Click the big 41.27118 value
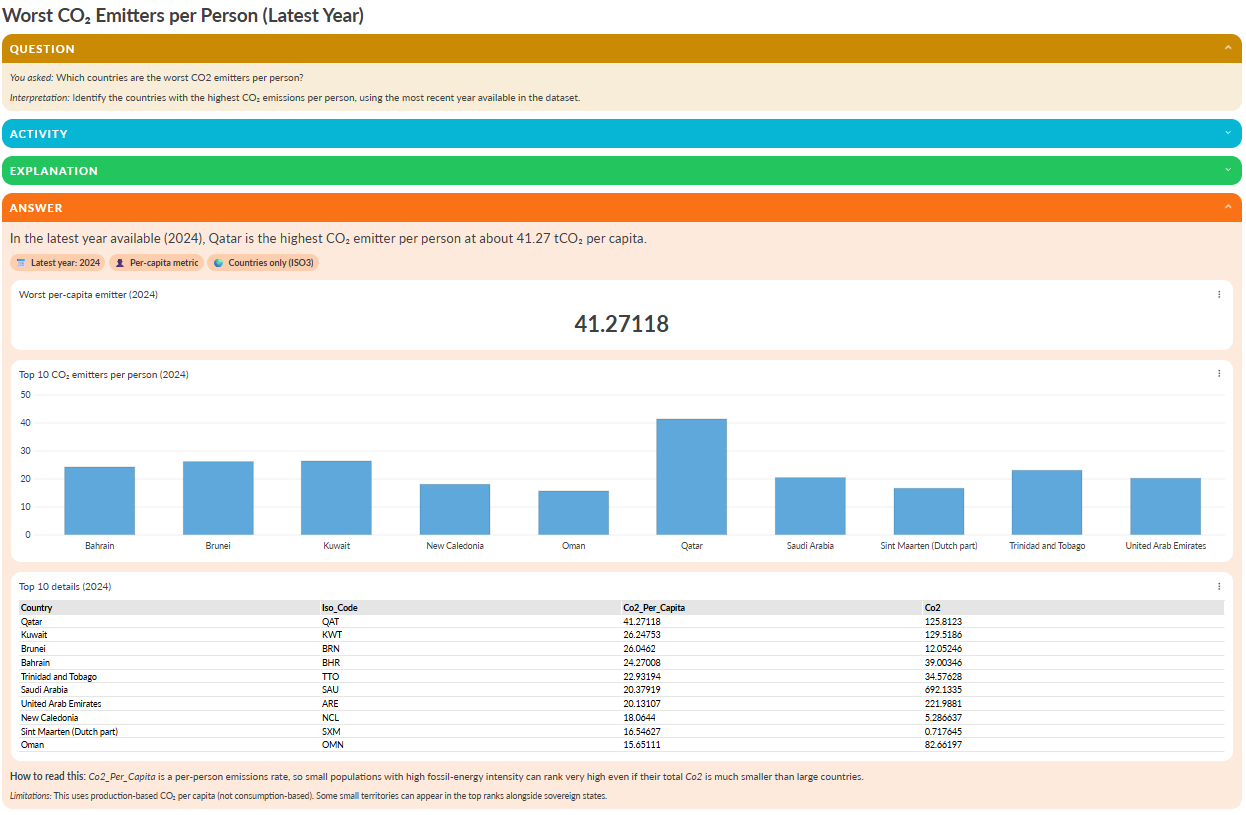 621,324
